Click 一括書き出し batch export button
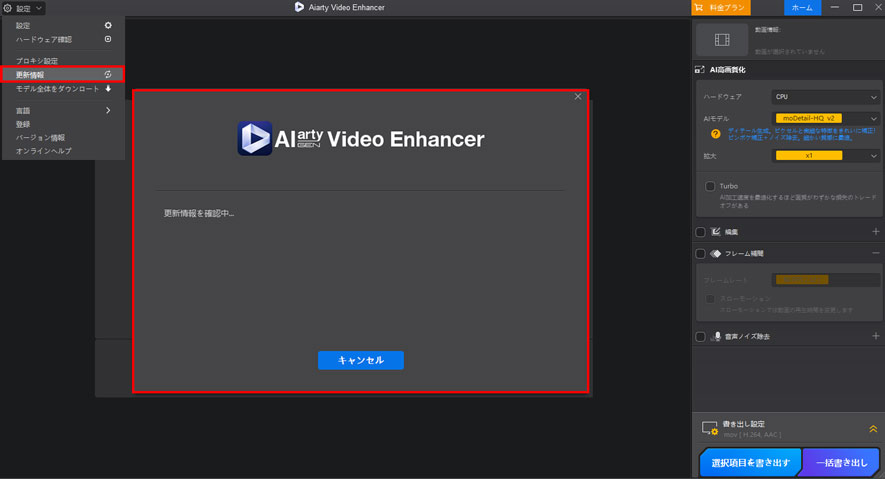Screen dimensions: 885x479 [841, 463]
